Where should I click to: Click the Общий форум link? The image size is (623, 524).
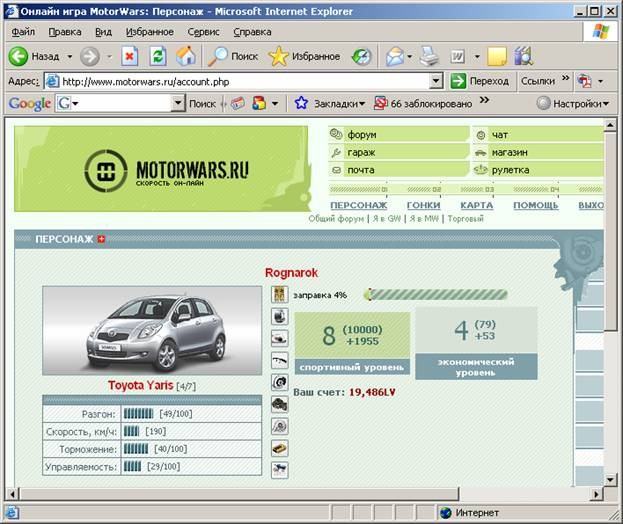[x=336, y=218]
